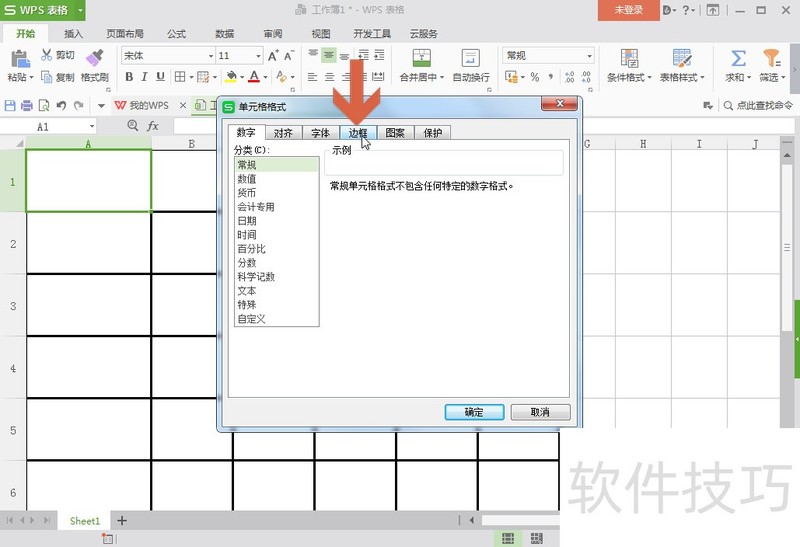Image resolution: width=800 pixels, height=547 pixels.
Task: Expand the quick access toolbar dropdown
Action: [x=101, y=106]
